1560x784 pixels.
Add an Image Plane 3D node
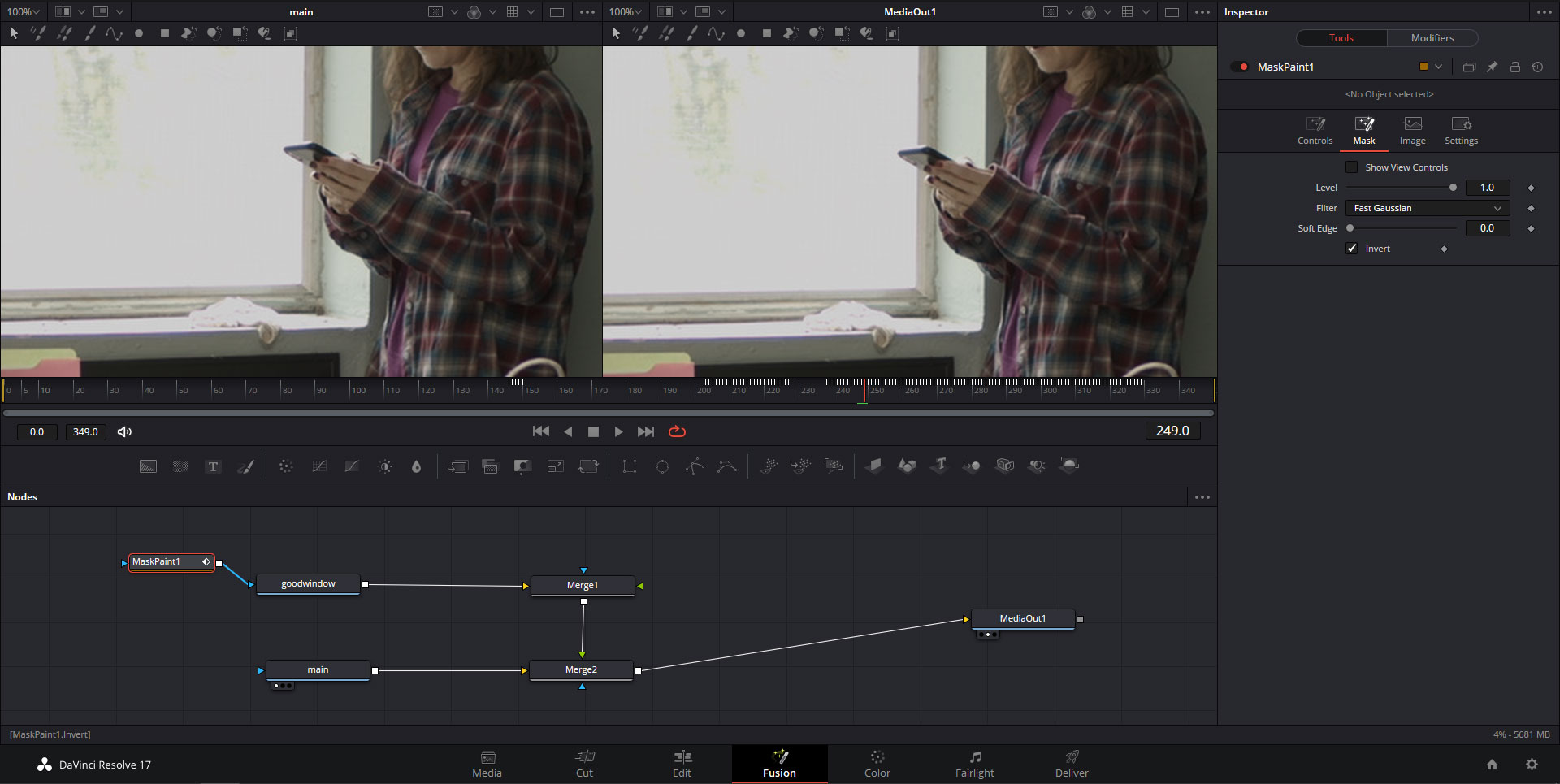[x=874, y=466]
